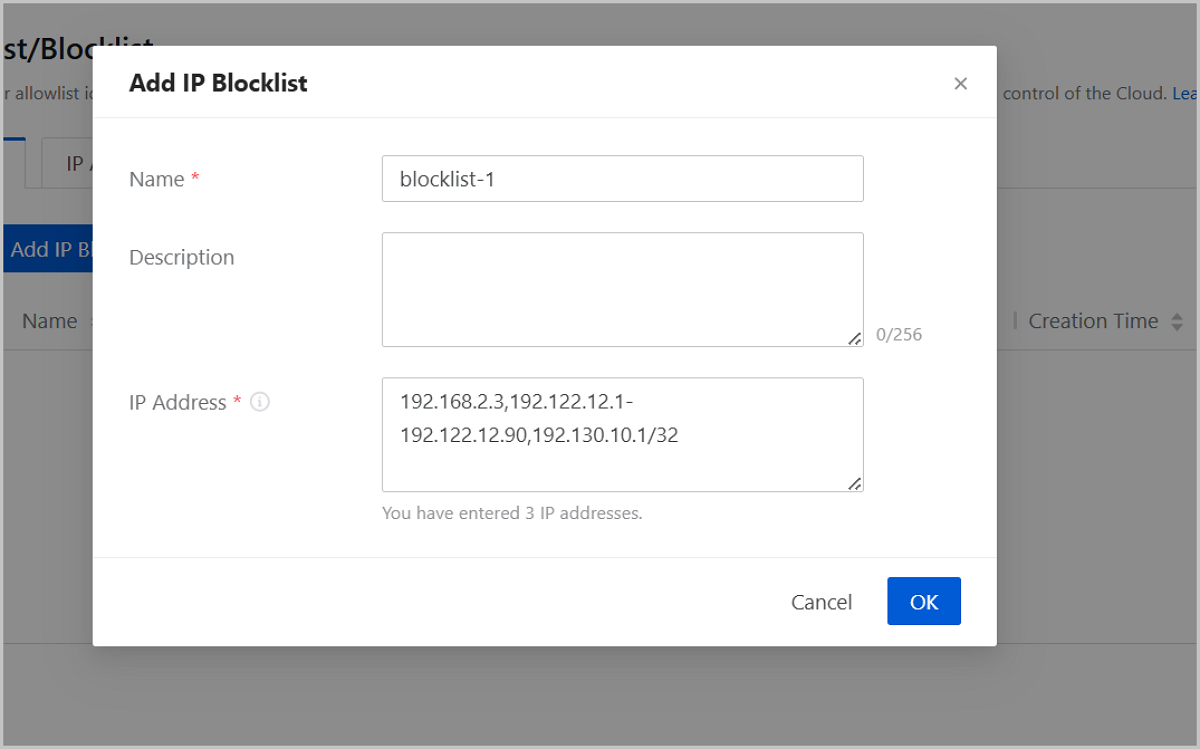Click the IP Address info icon
The height and width of the screenshot is (749, 1200).
[260, 402]
